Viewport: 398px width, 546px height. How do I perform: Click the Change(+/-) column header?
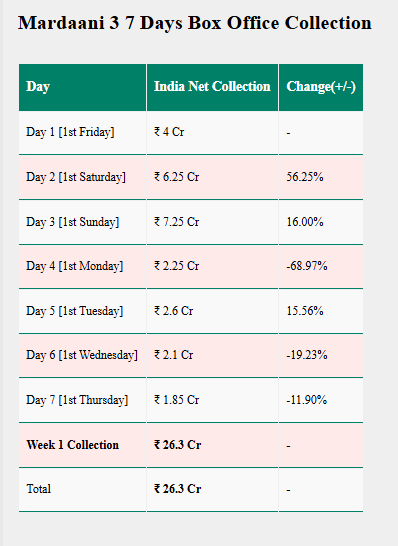[321, 87]
